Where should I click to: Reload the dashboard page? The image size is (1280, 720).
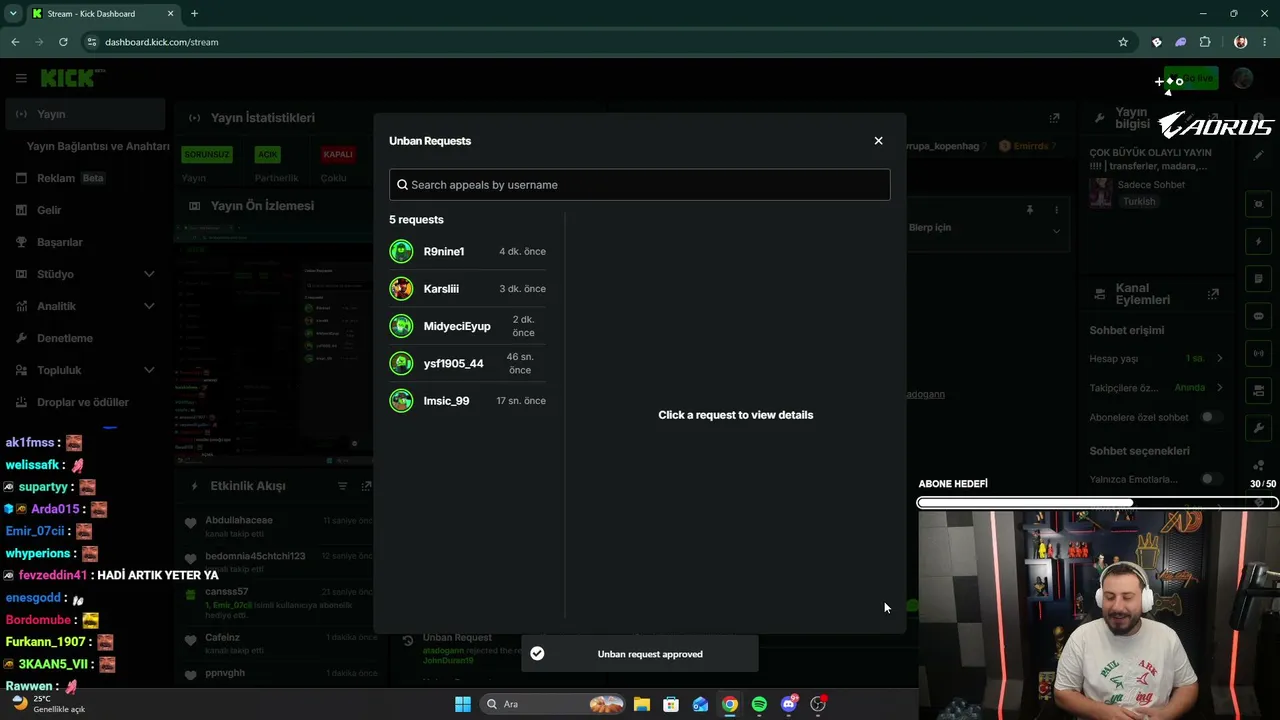pos(63,42)
